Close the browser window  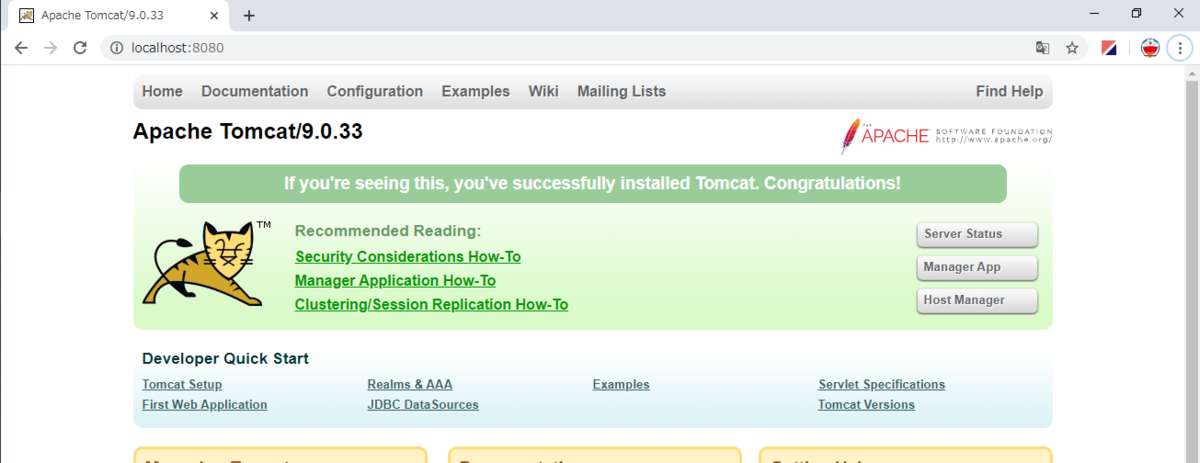tap(1180, 13)
